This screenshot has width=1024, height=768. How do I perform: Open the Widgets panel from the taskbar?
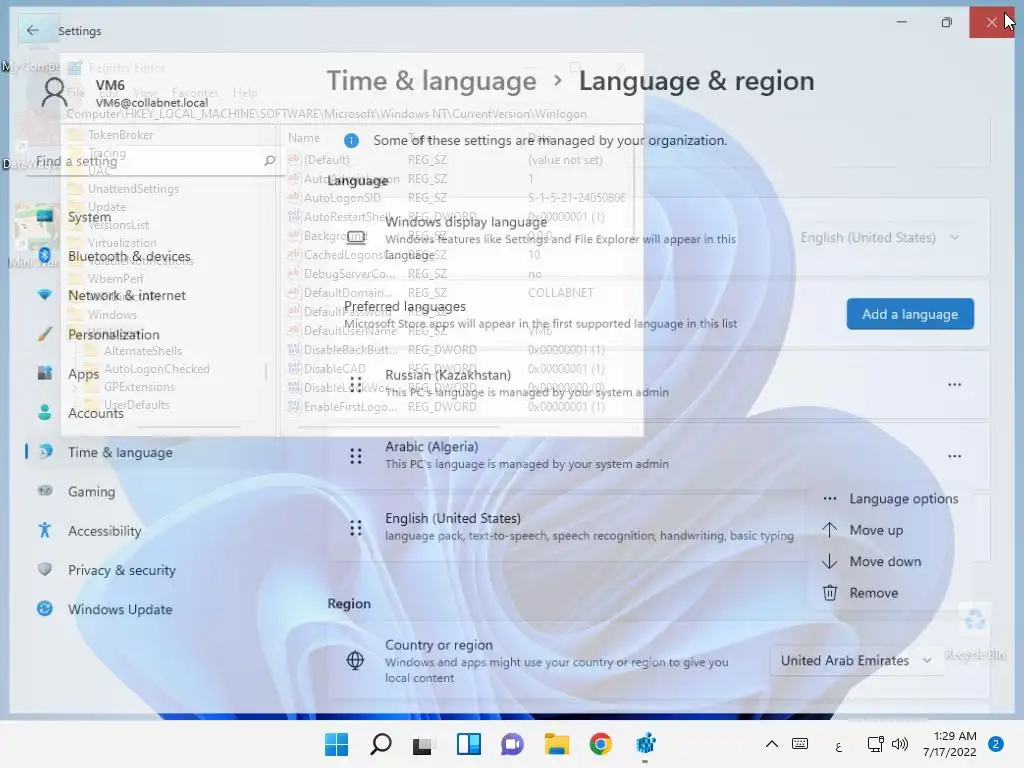[x=469, y=744]
